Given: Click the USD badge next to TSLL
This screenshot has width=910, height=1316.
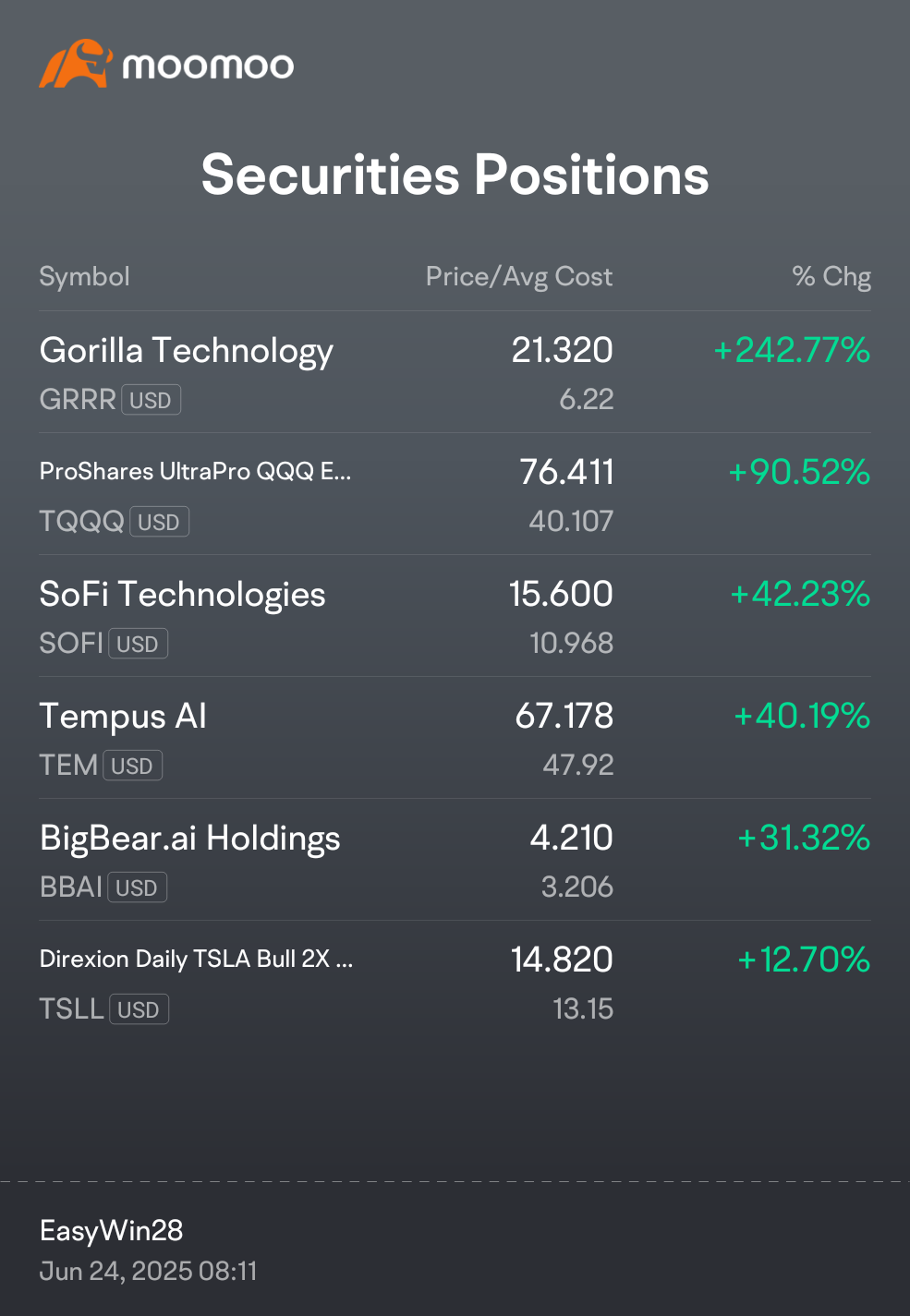Looking at the screenshot, I should pyautogui.click(x=139, y=1009).
